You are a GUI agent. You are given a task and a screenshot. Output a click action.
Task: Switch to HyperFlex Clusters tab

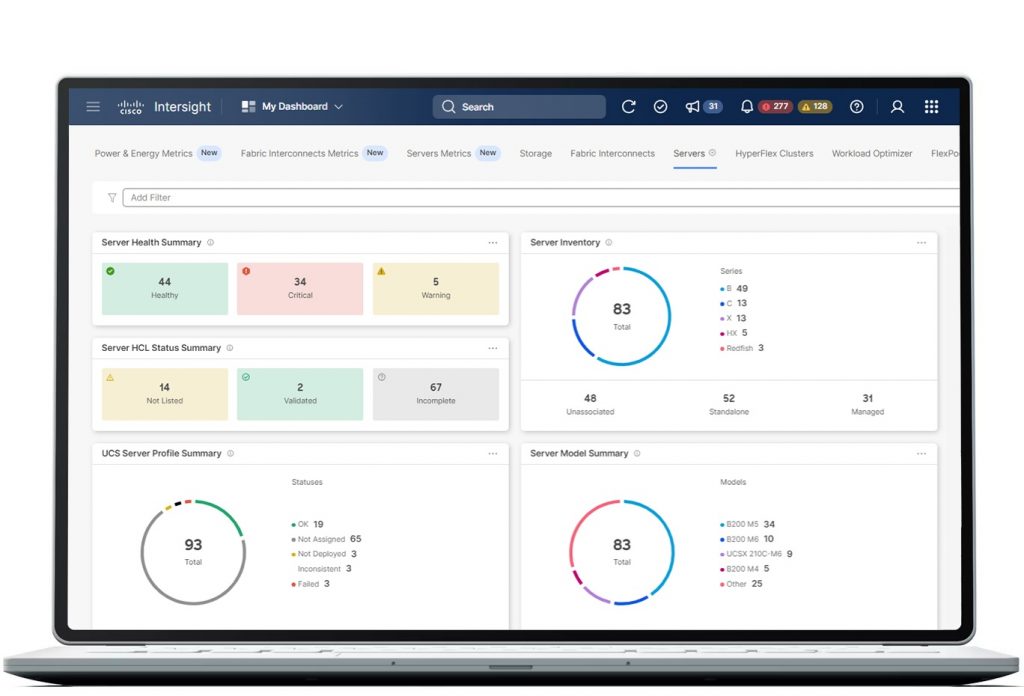[x=774, y=154]
